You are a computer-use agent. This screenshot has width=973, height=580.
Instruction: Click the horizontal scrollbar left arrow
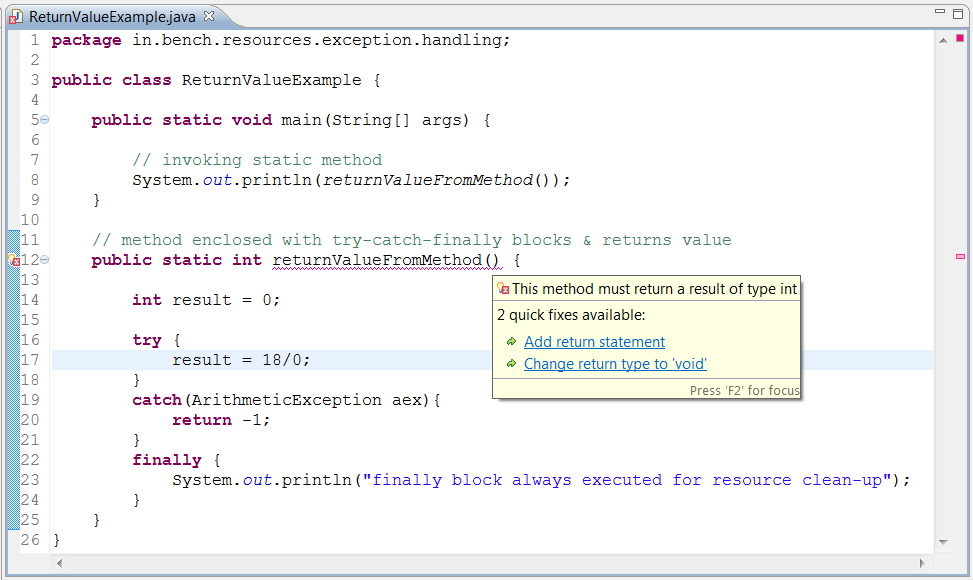(60, 563)
